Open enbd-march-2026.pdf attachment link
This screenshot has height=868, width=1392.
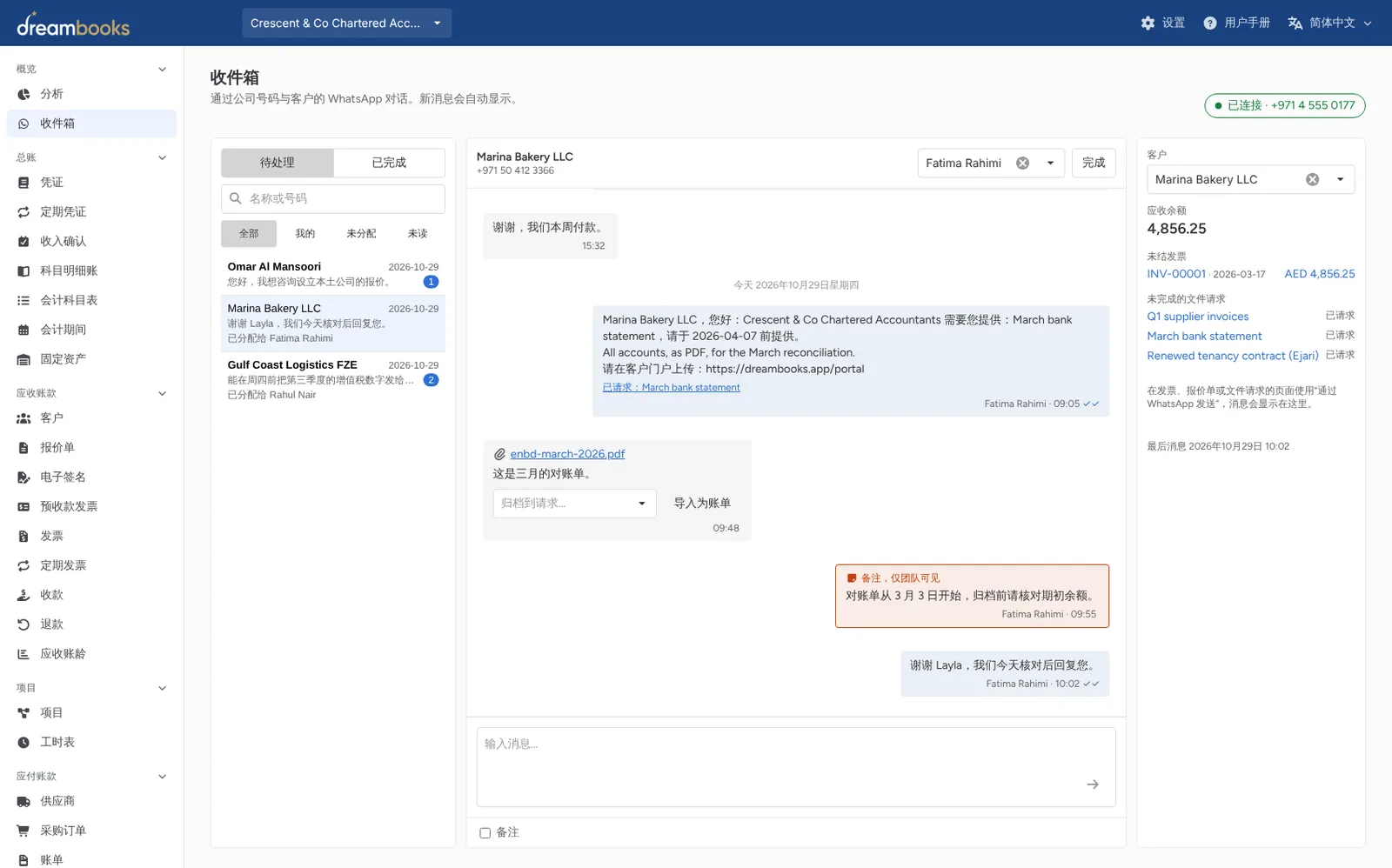[567, 454]
